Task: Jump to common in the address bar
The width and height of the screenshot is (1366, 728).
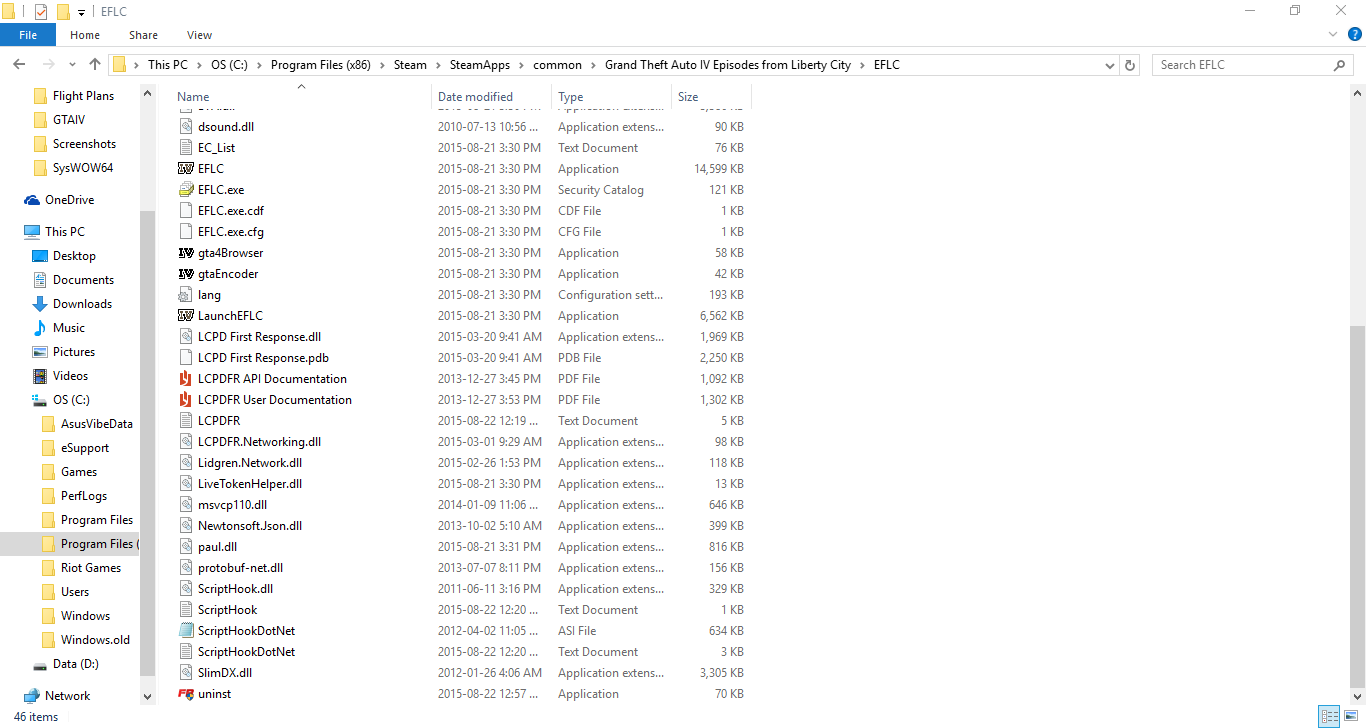Action: (x=557, y=65)
